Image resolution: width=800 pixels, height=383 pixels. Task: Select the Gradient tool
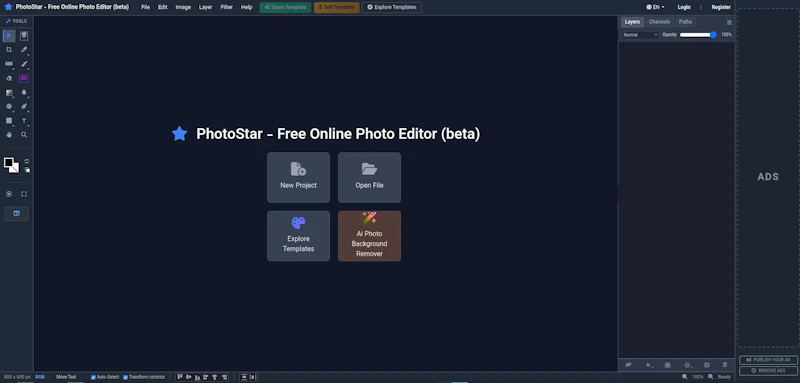pyautogui.click(x=9, y=92)
